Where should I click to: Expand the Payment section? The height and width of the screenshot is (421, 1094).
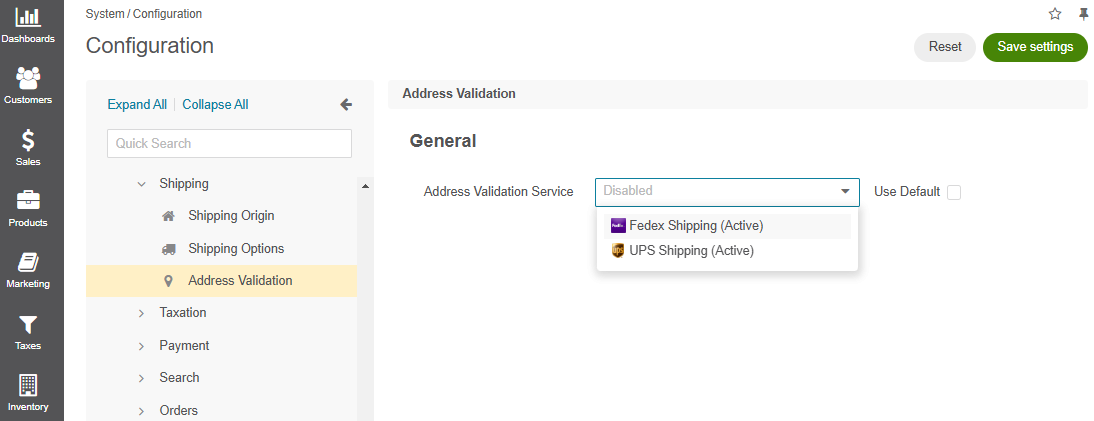142,346
